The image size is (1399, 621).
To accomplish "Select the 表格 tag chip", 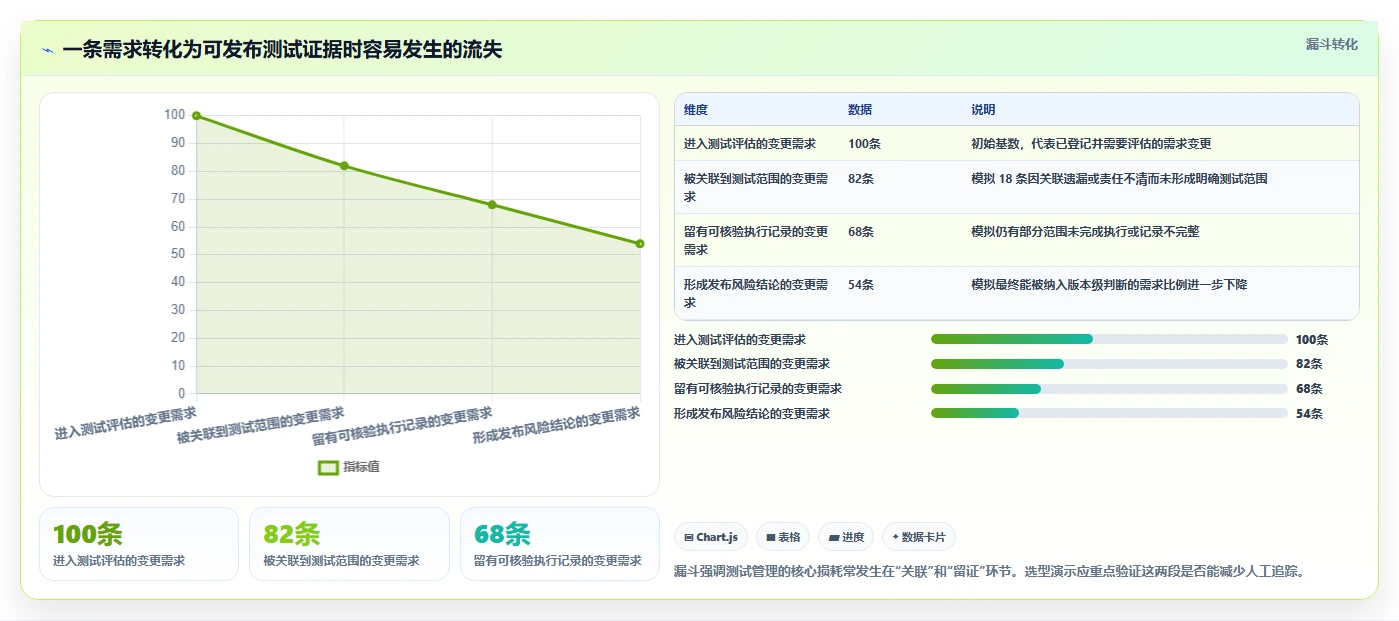I will tap(782, 537).
